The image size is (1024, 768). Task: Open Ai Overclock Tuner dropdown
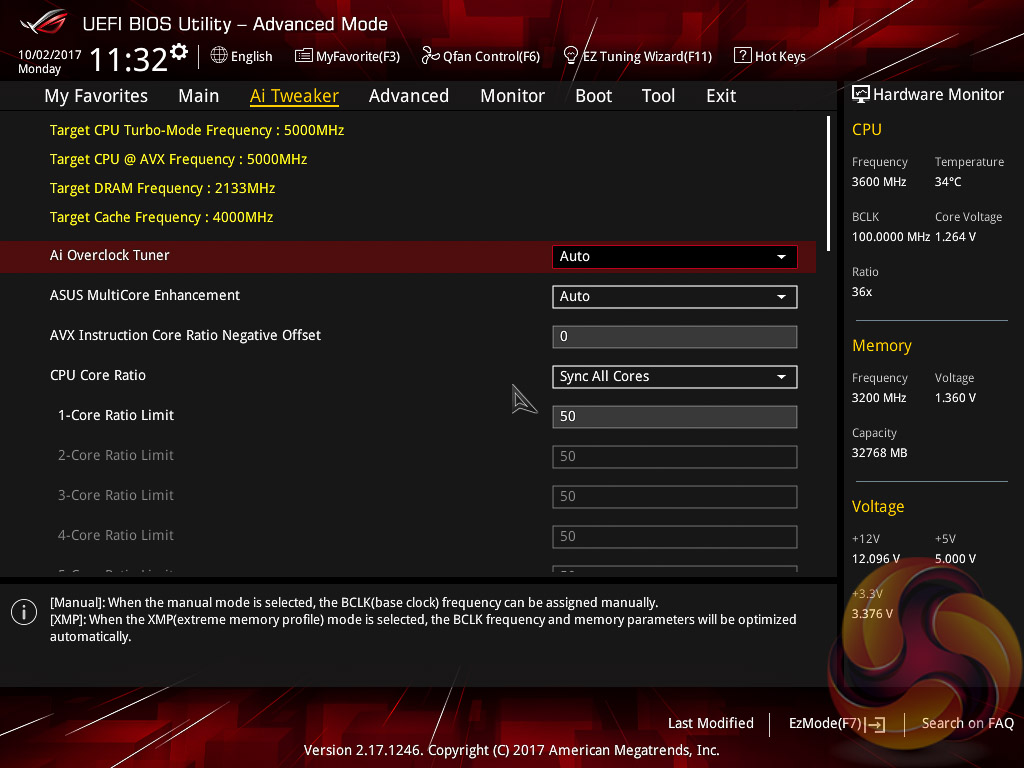tap(675, 257)
